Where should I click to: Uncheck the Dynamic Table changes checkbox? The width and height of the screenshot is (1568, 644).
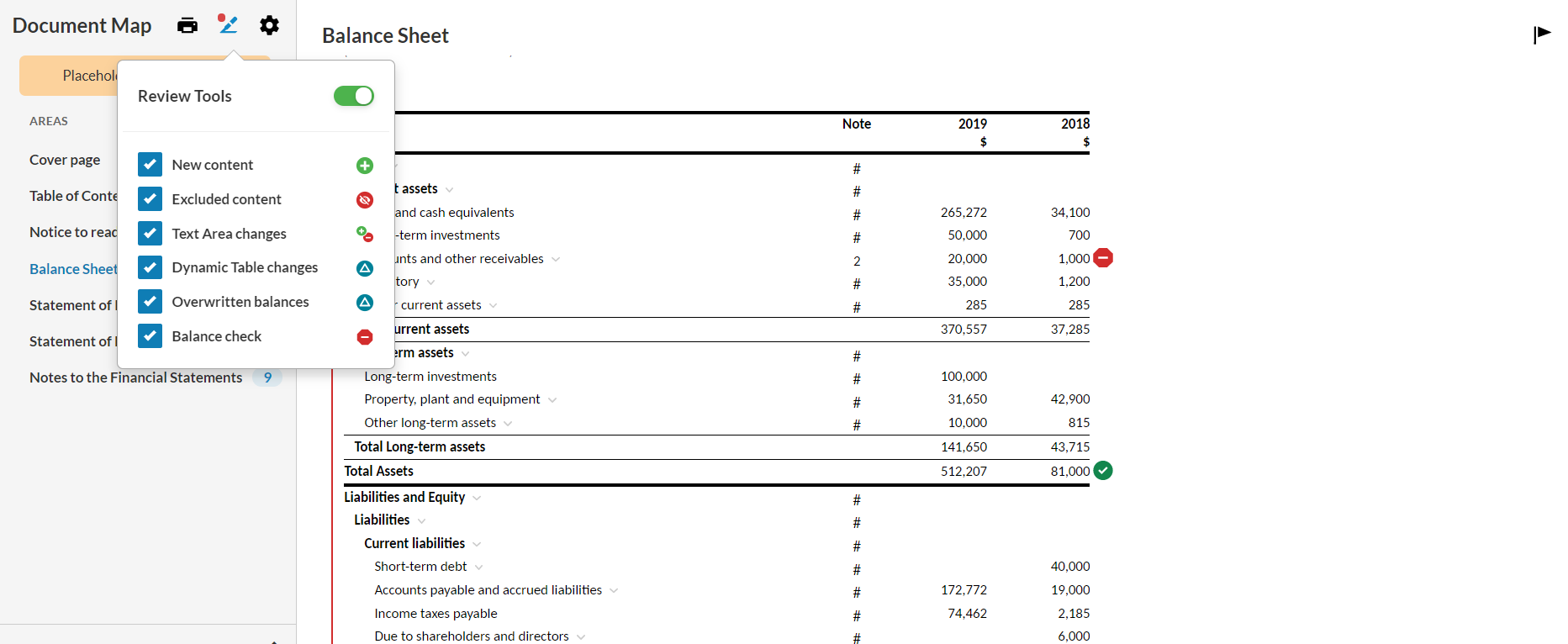150,267
